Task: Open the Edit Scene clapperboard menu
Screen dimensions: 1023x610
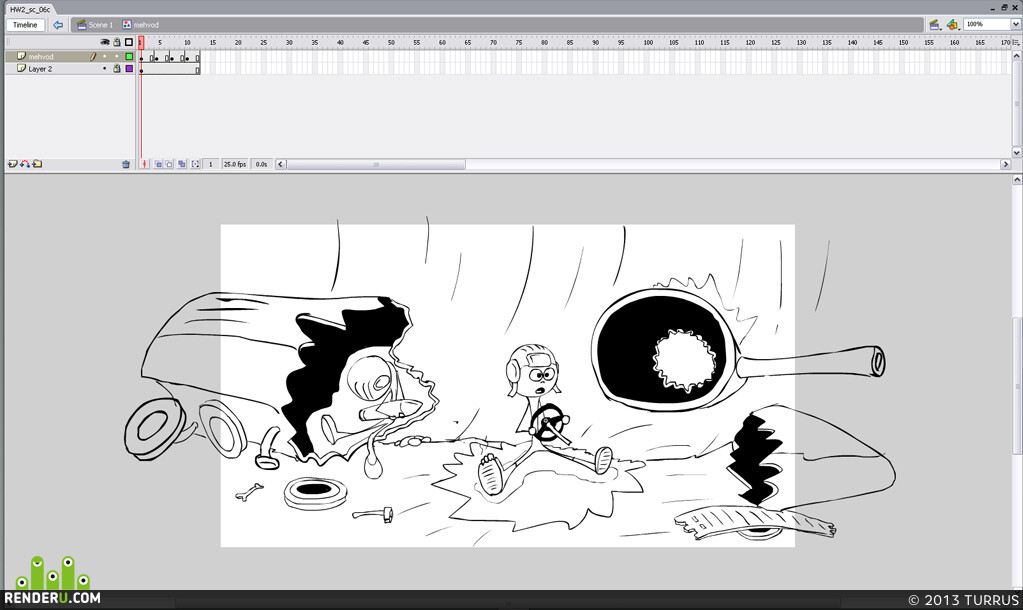Action: (934, 25)
